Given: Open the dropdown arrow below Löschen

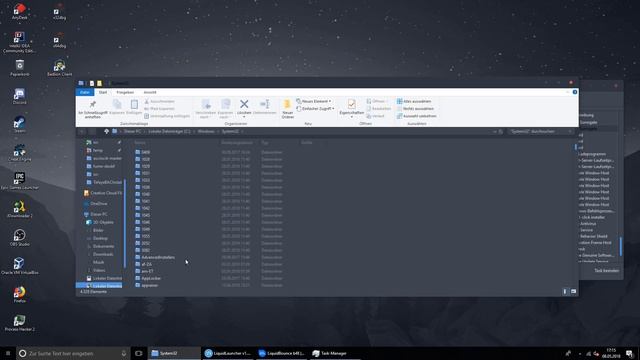Looking at the screenshot, I should 244,117.
